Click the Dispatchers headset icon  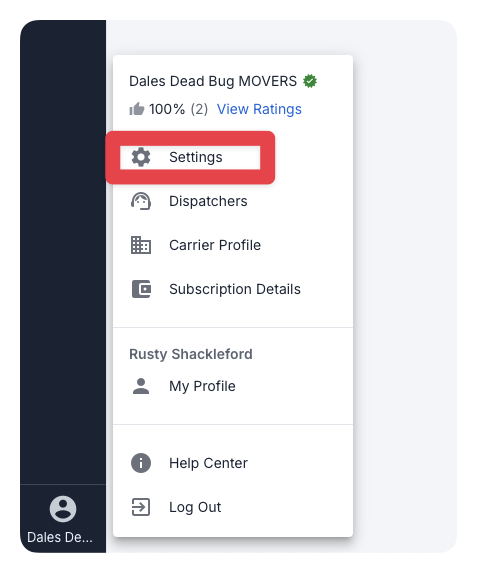click(x=141, y=201)
